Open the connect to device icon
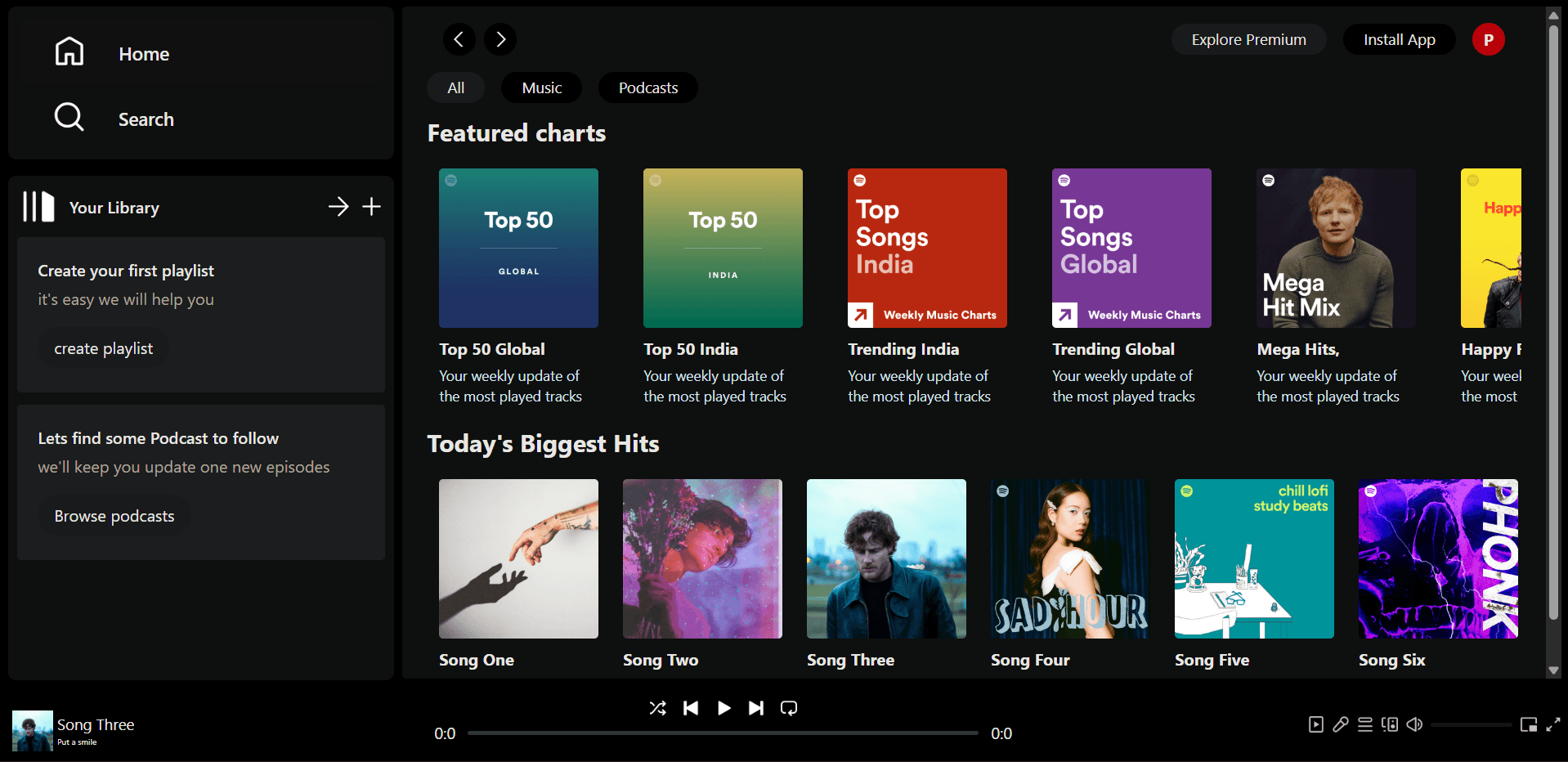 click(1390, 724)
